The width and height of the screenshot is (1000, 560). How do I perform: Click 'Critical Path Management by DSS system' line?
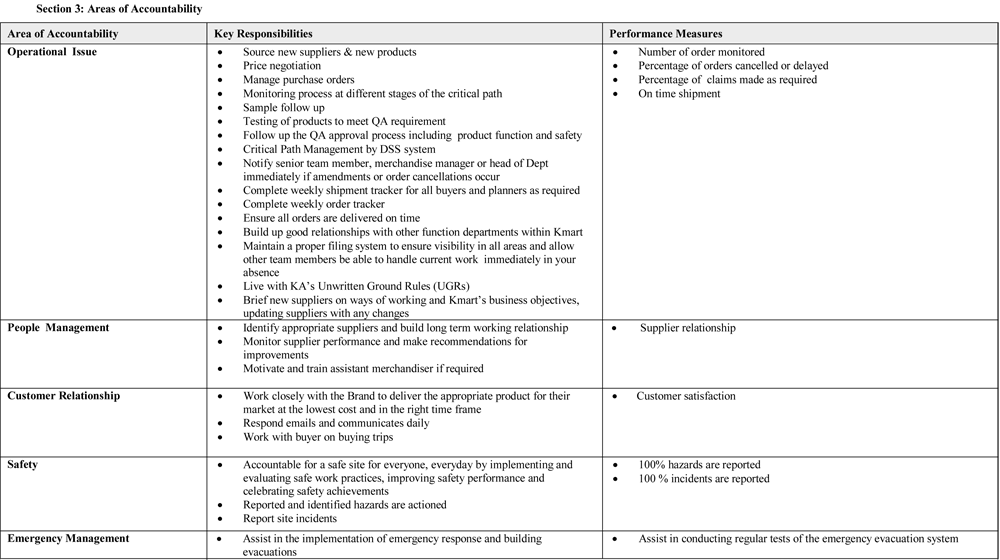[339, 149]
